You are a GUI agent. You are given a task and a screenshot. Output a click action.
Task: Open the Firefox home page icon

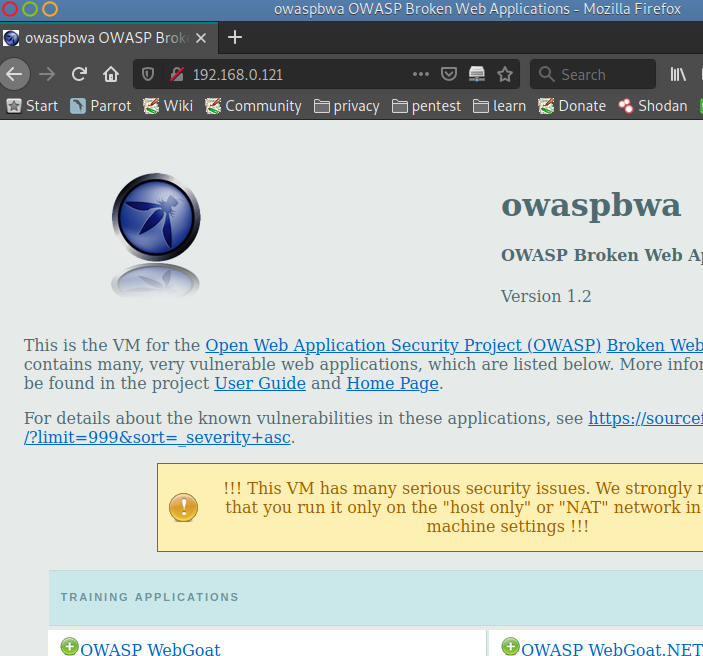[x=111, y=74]
